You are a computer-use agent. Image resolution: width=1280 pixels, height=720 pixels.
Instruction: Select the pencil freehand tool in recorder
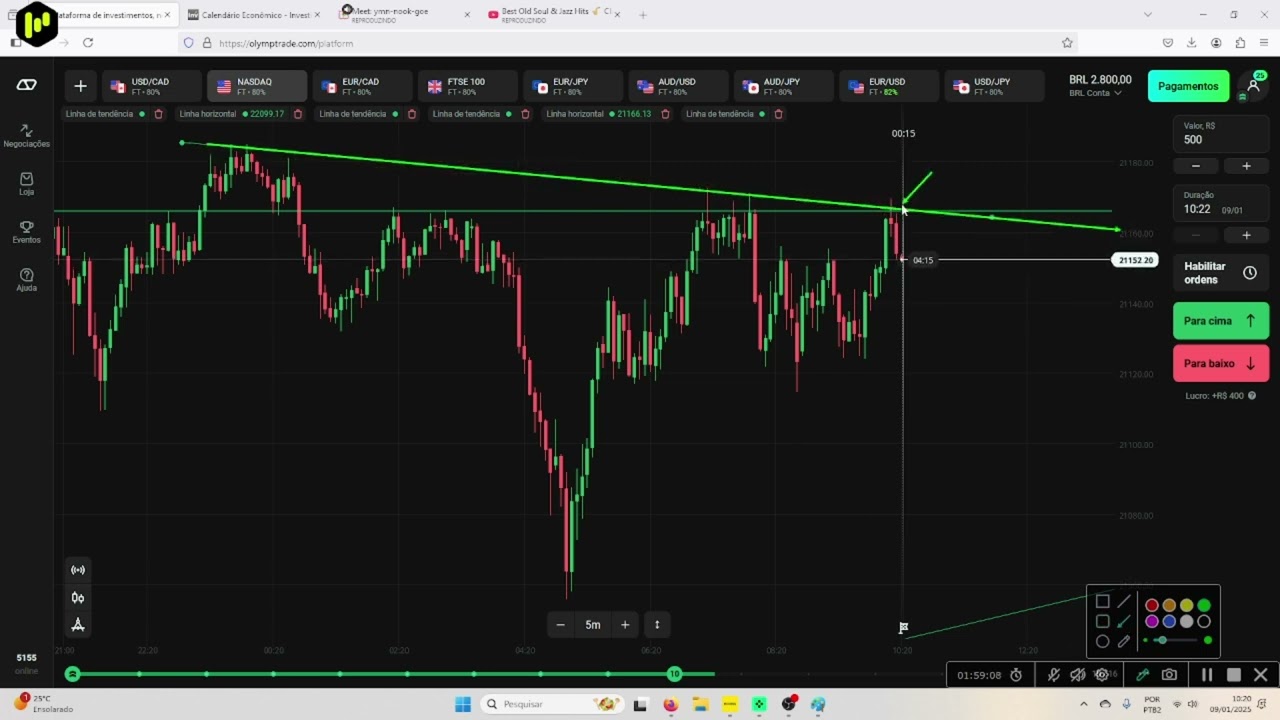coord(1124,642)
